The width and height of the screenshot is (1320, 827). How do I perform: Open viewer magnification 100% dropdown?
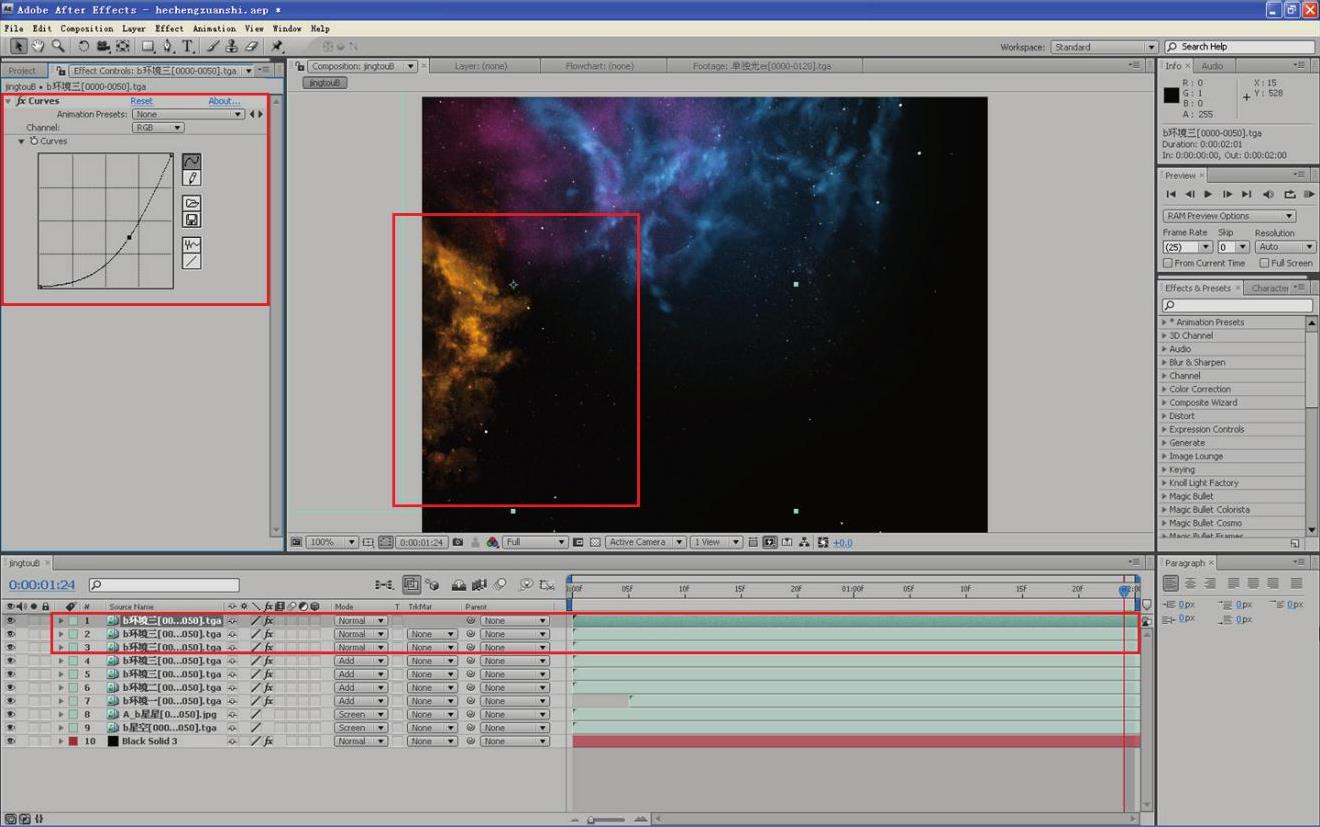(332, 542)
